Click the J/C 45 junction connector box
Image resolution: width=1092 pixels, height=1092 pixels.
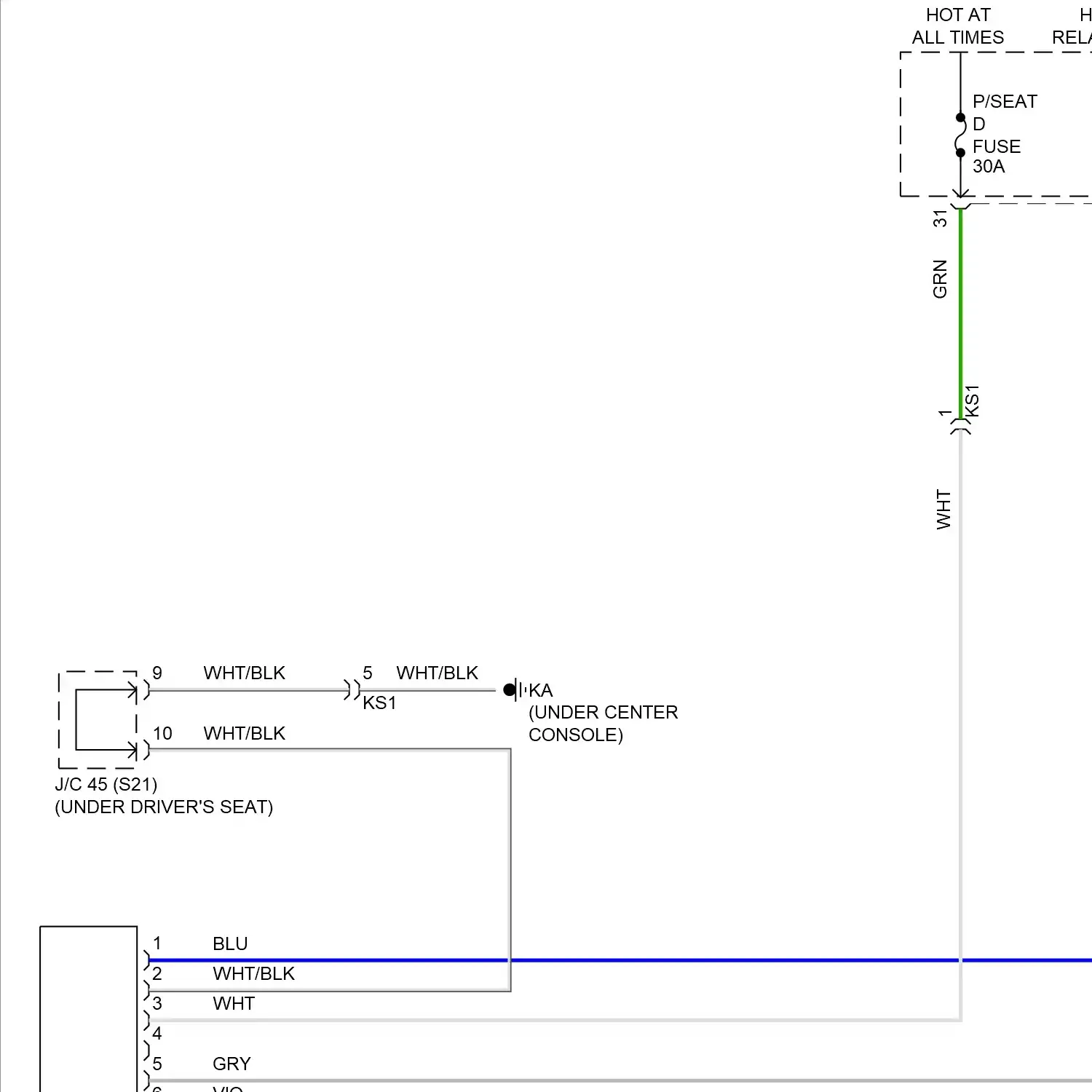tap(98, 719)
